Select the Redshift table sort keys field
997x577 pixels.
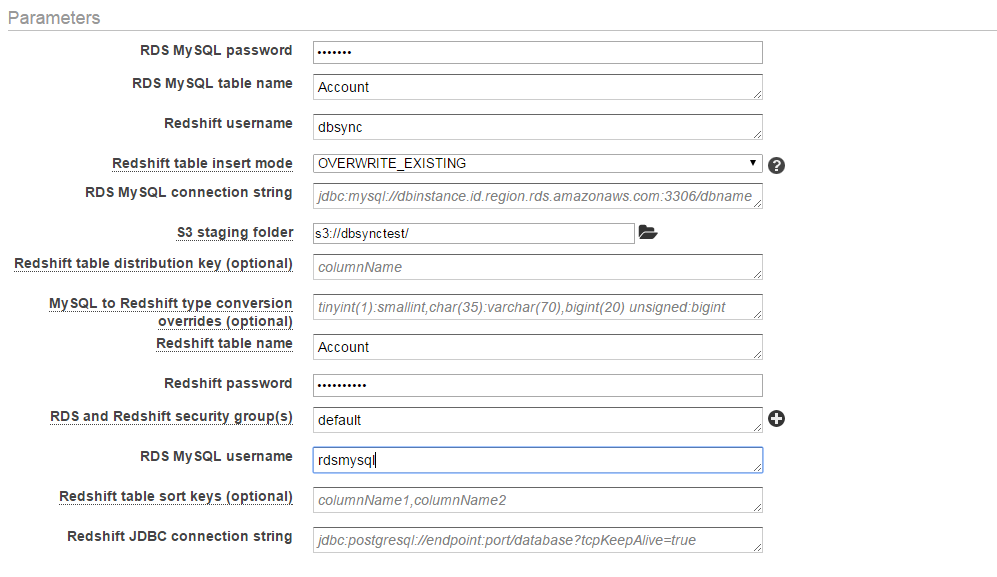point(537,500)
